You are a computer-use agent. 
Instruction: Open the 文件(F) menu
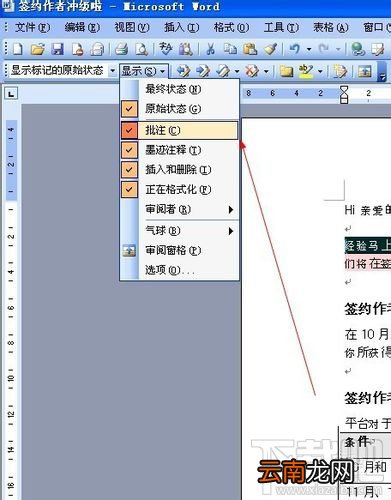point(32,27)
